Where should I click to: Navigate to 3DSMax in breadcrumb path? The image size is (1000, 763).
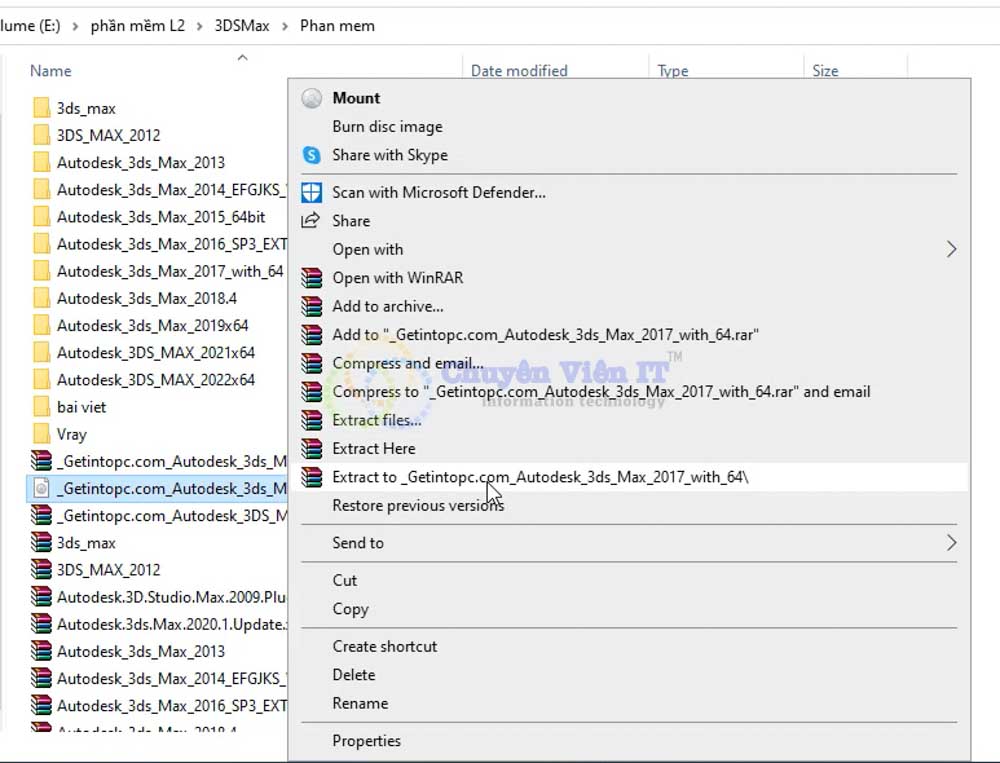pyautogui.click(x=242, y=26)
